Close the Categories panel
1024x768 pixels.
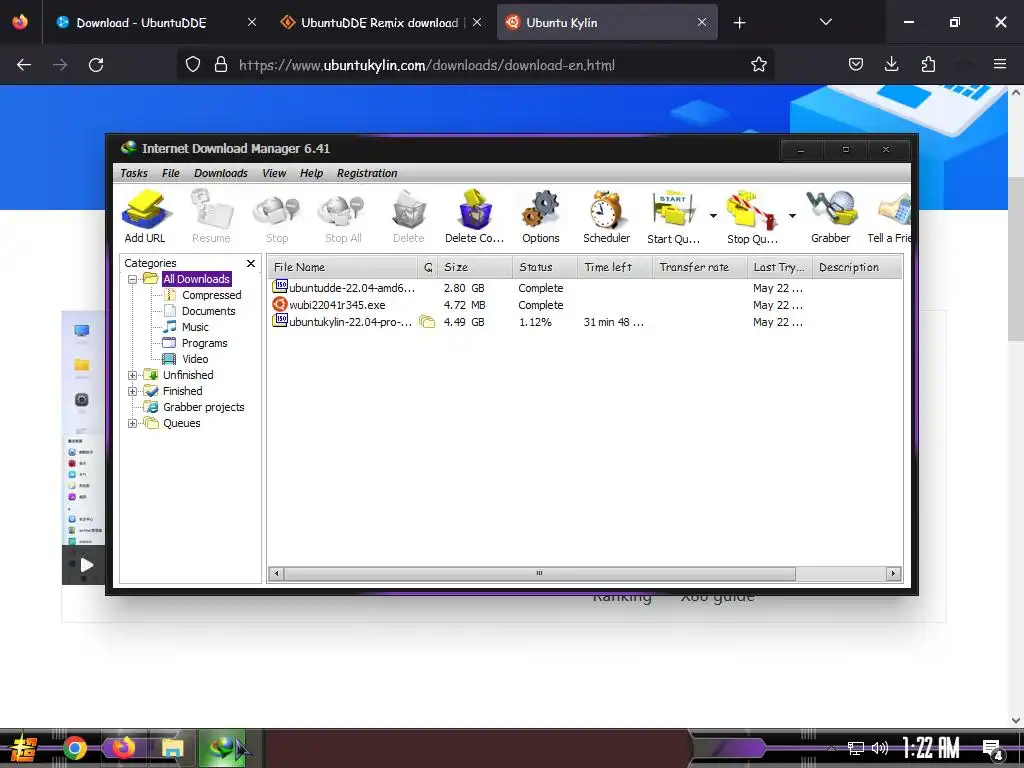pos(251,263)
